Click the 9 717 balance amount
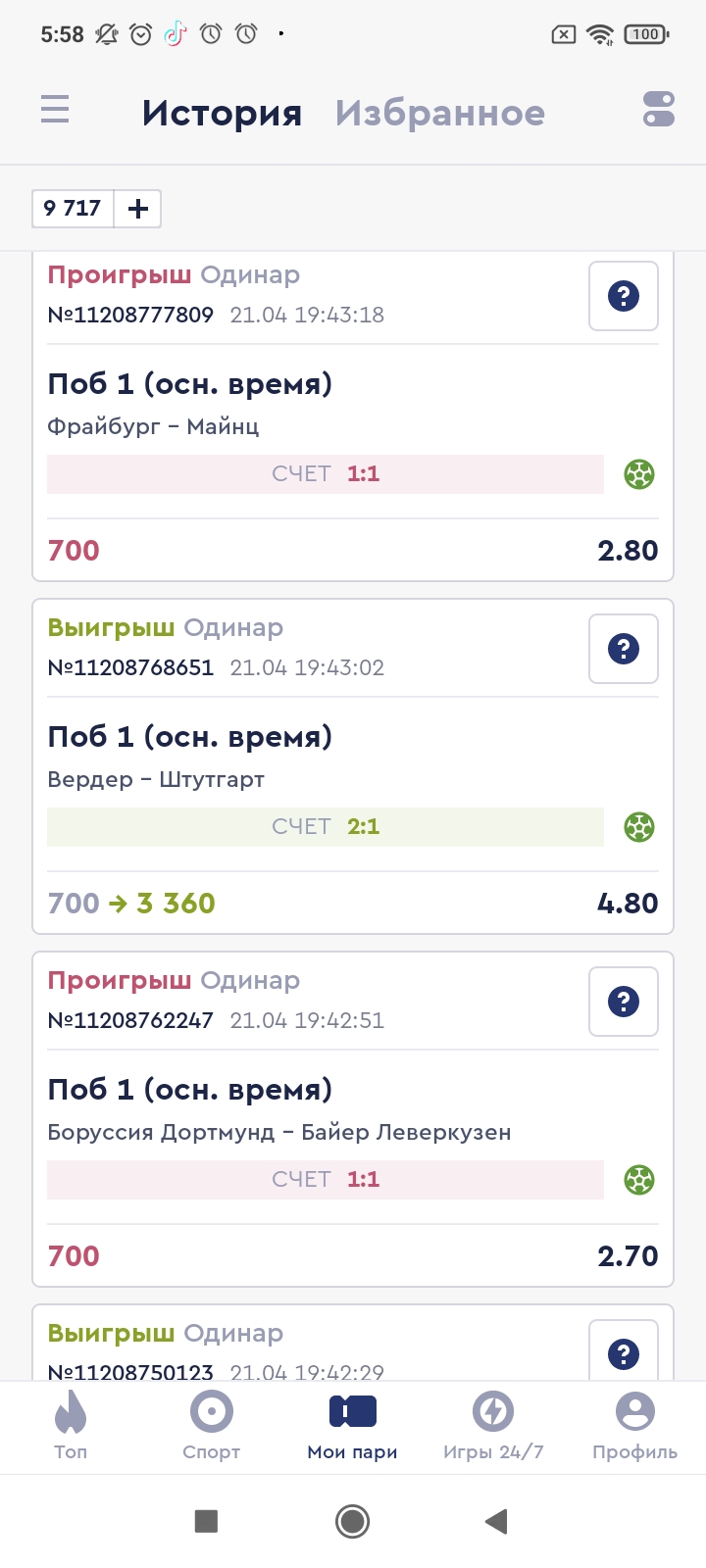This screenshot has height=1568, width=706. tap(73, 209)
